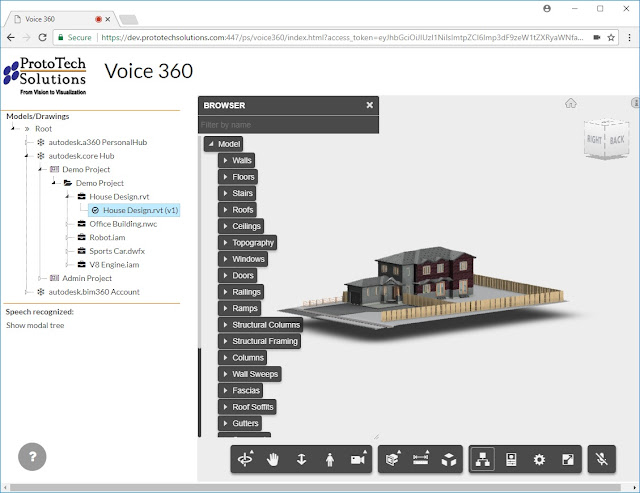Click the Explode model tool
Viewport: 640px width, 493px height.
coord(449,460)
